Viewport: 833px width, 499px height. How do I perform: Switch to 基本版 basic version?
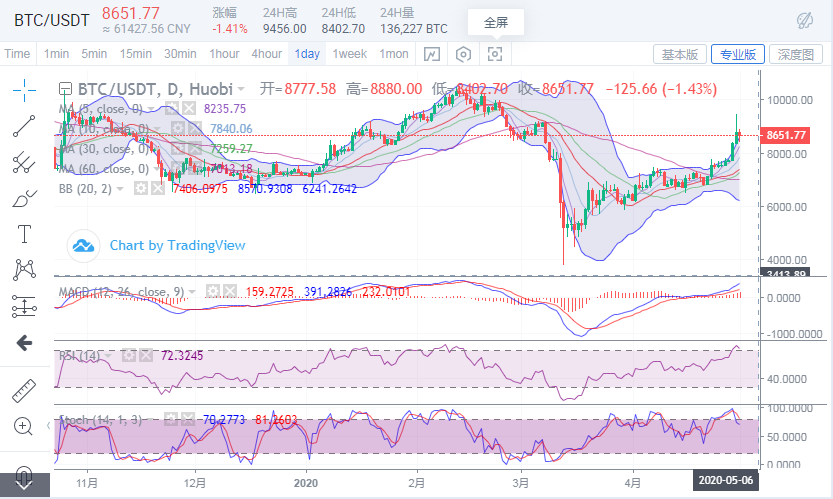(679, 54)
